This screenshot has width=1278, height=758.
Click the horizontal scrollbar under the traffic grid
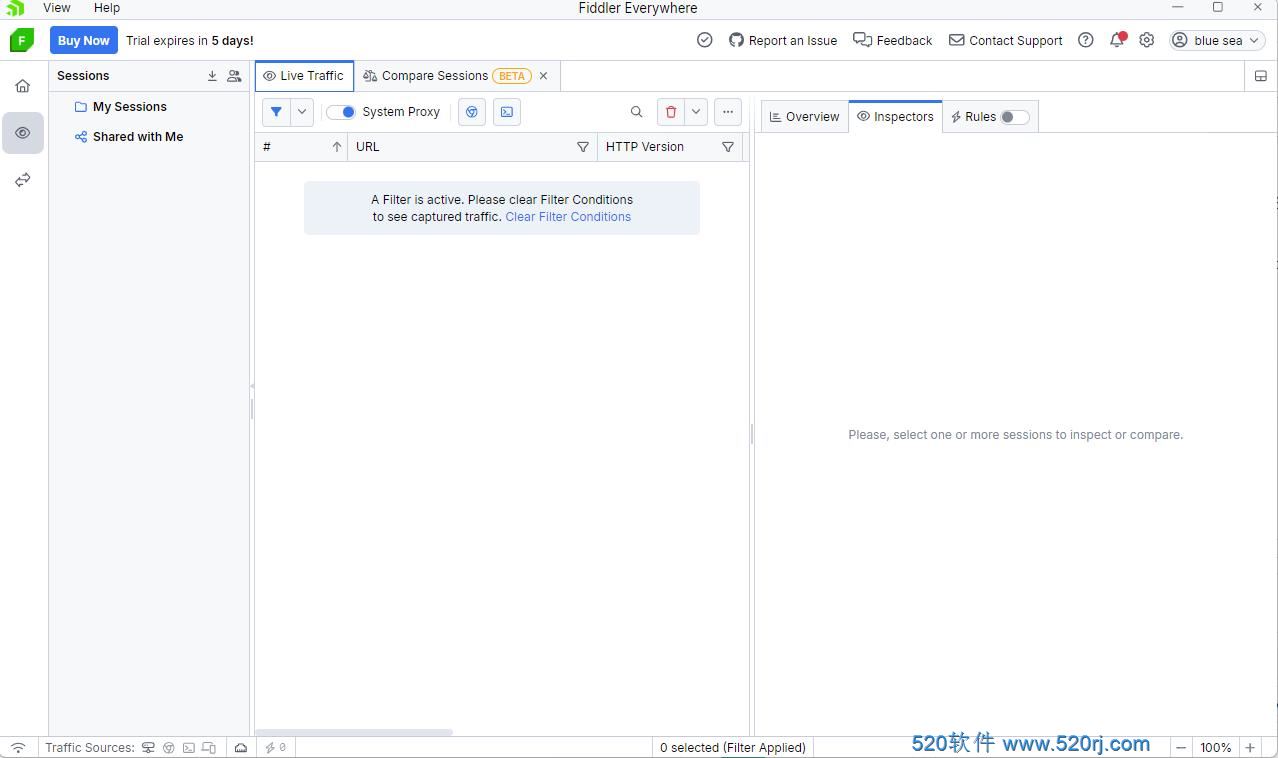coord(354,733)
